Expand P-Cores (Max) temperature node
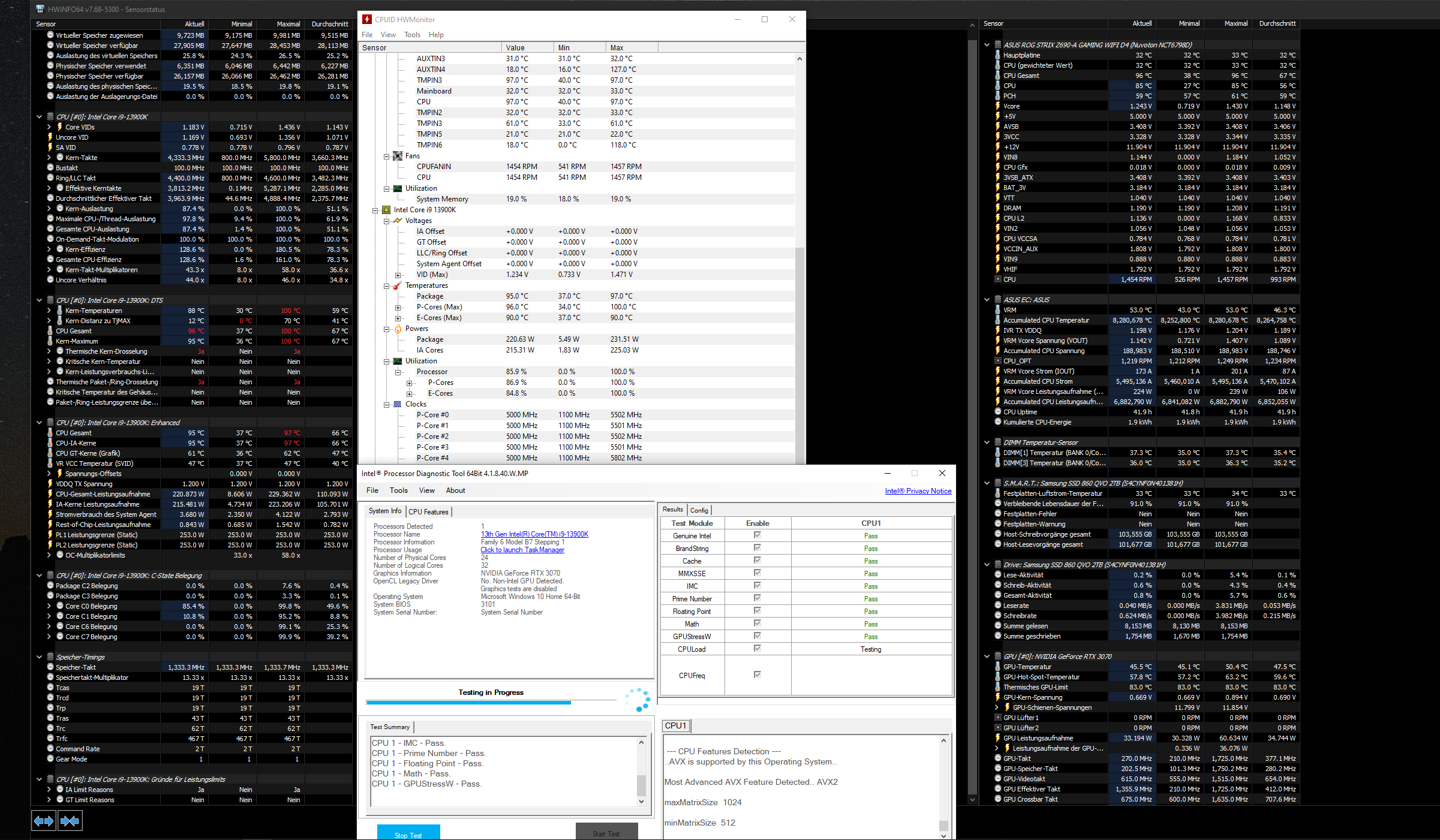Screen dimensions: 1440x840 398,308
